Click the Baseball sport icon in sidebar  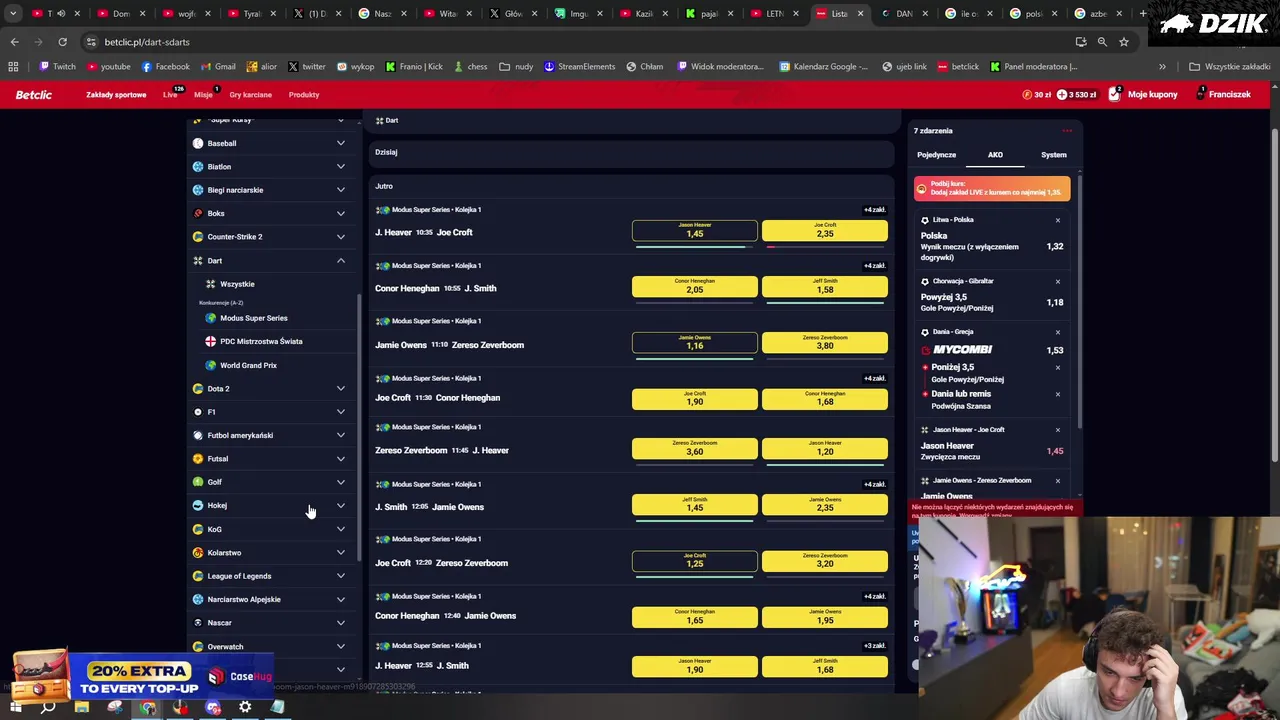[x=198, y=143]
